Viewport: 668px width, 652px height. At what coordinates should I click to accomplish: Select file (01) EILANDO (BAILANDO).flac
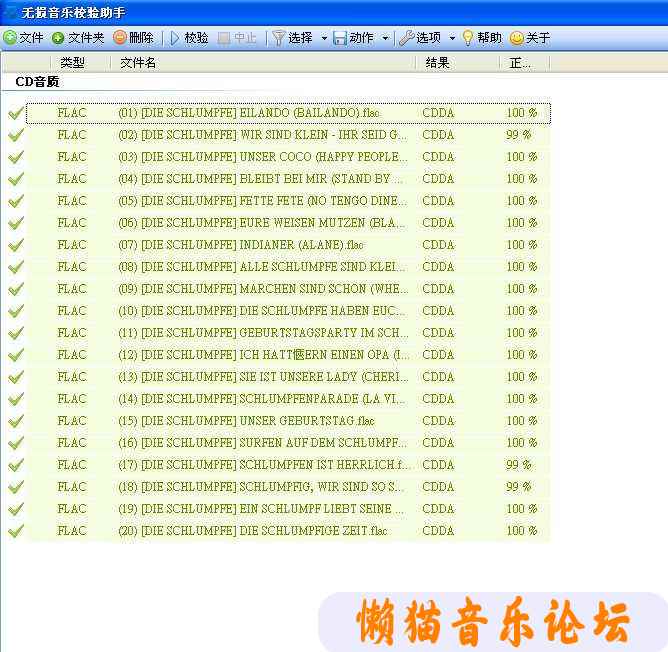pyautogui.click(x=249, y=113)
